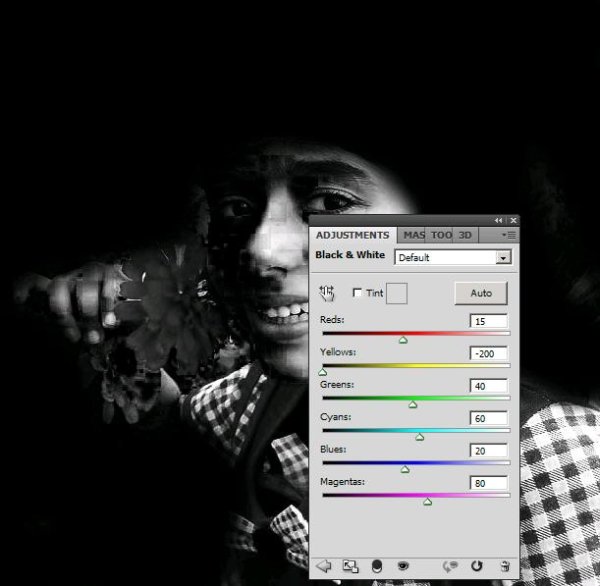
Task: Open the Default preset dropdown
Action: (x=453, y=258)
